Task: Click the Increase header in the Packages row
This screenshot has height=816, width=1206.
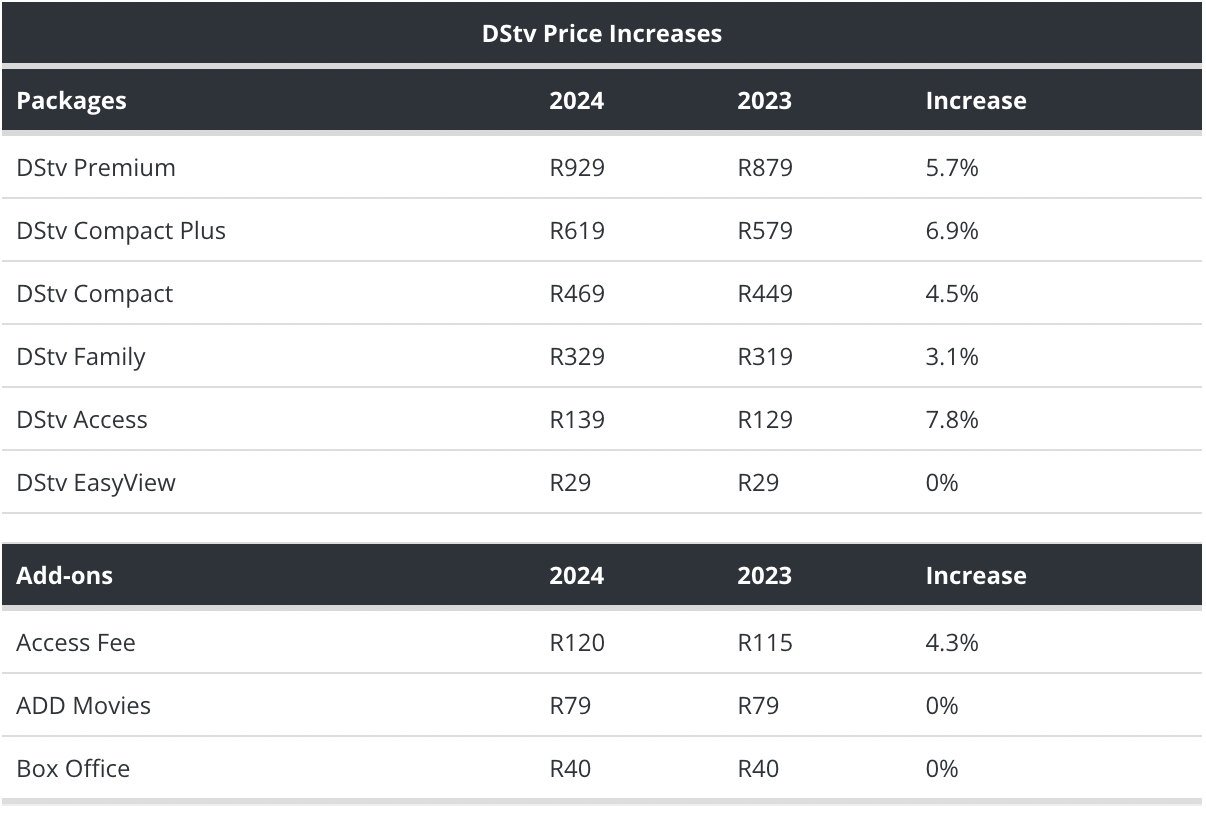Action: tap(976, 101)
